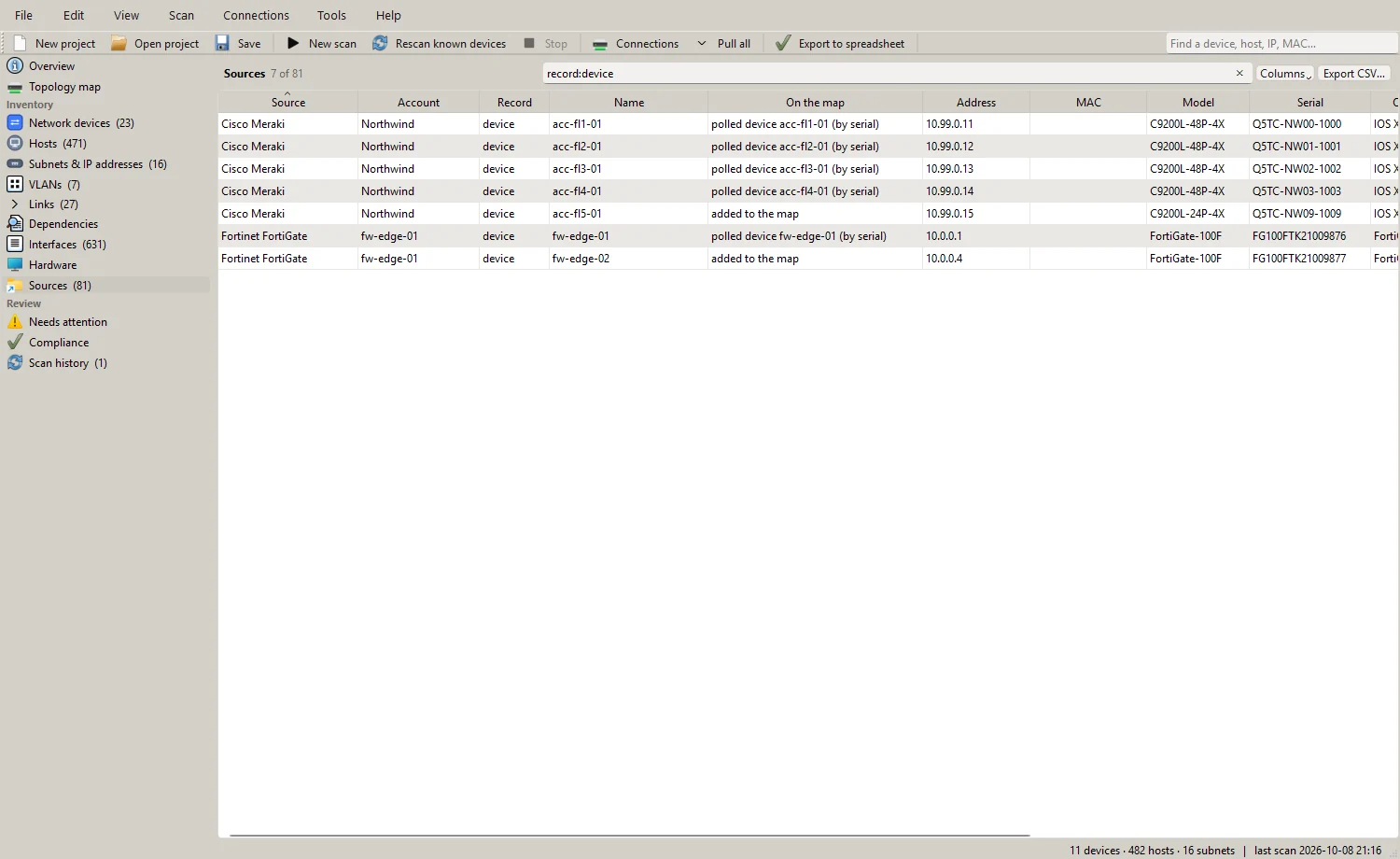Click the Needs attention warning icon
Image resolution: width=1400 pixels, height=859 pixels.
click(15, 321)
